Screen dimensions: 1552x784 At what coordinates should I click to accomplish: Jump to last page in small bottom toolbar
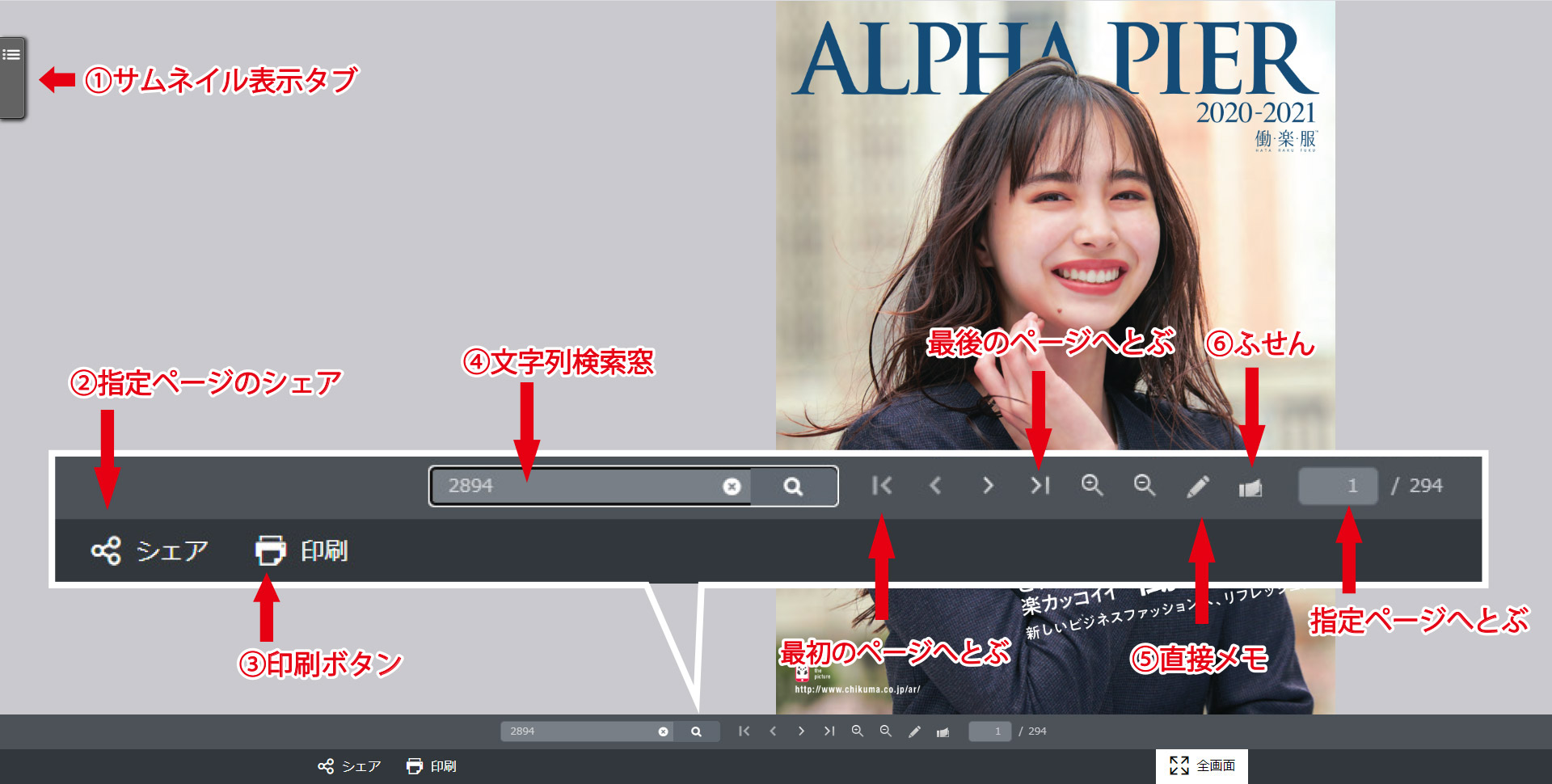[829, 731]
